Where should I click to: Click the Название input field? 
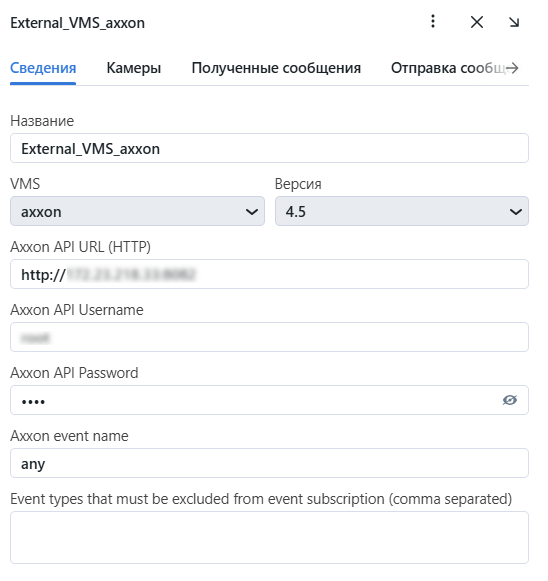pos(269,148)
